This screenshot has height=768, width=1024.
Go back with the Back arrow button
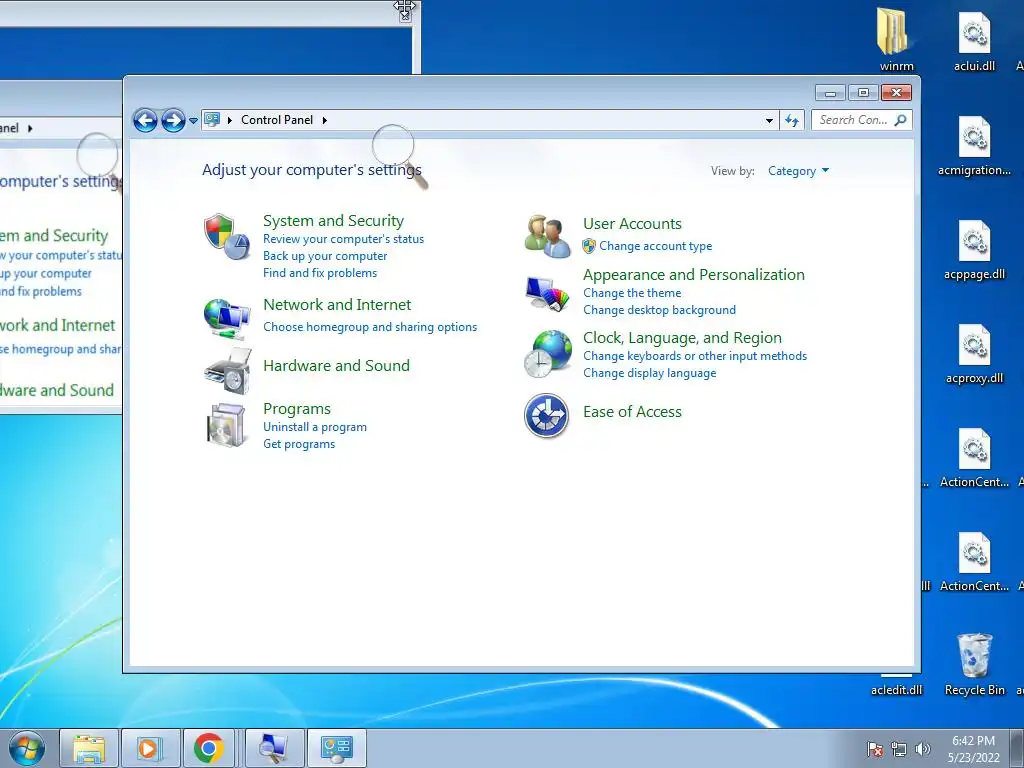145,120
